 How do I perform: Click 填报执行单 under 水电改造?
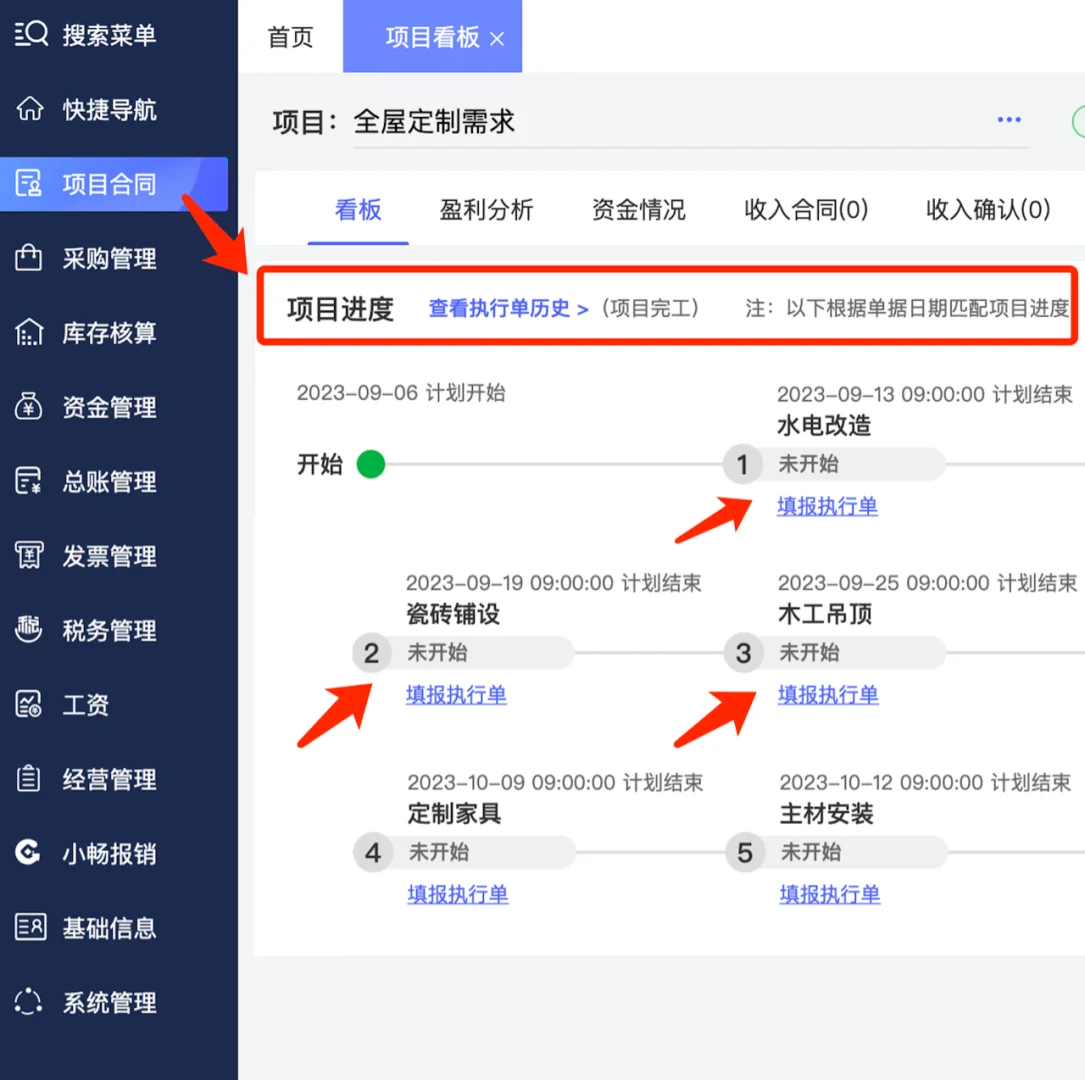(827, 506)
